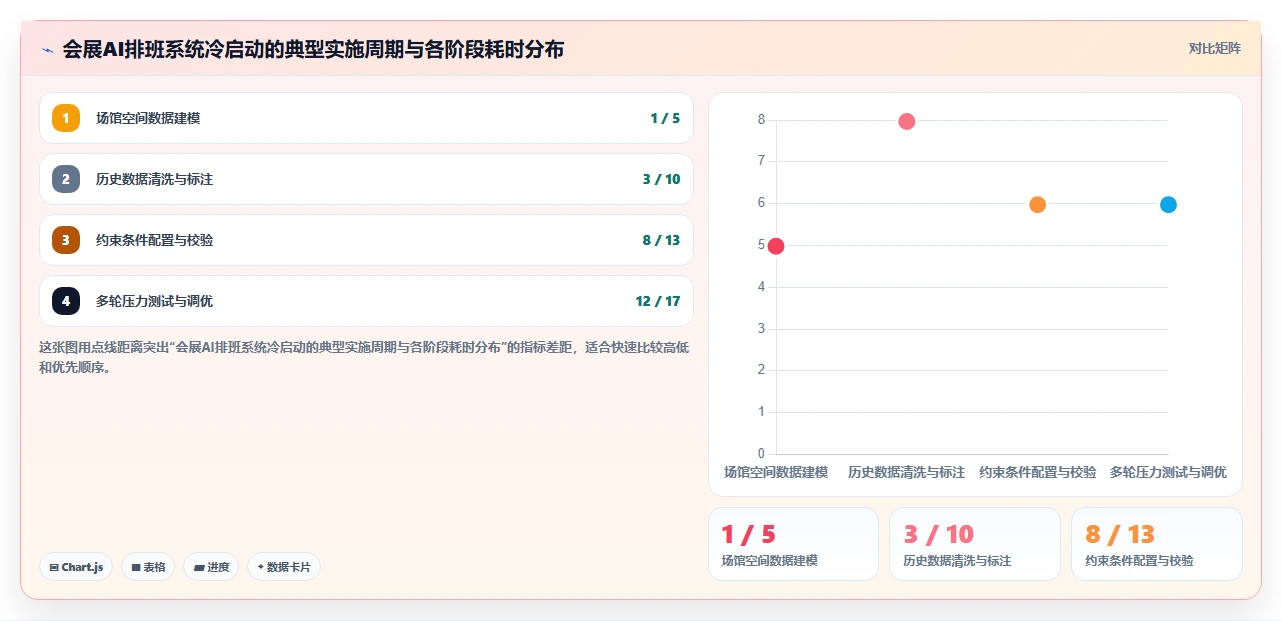
Task: Select the 场馆空间数据建模 list row label
Action: 148,118
